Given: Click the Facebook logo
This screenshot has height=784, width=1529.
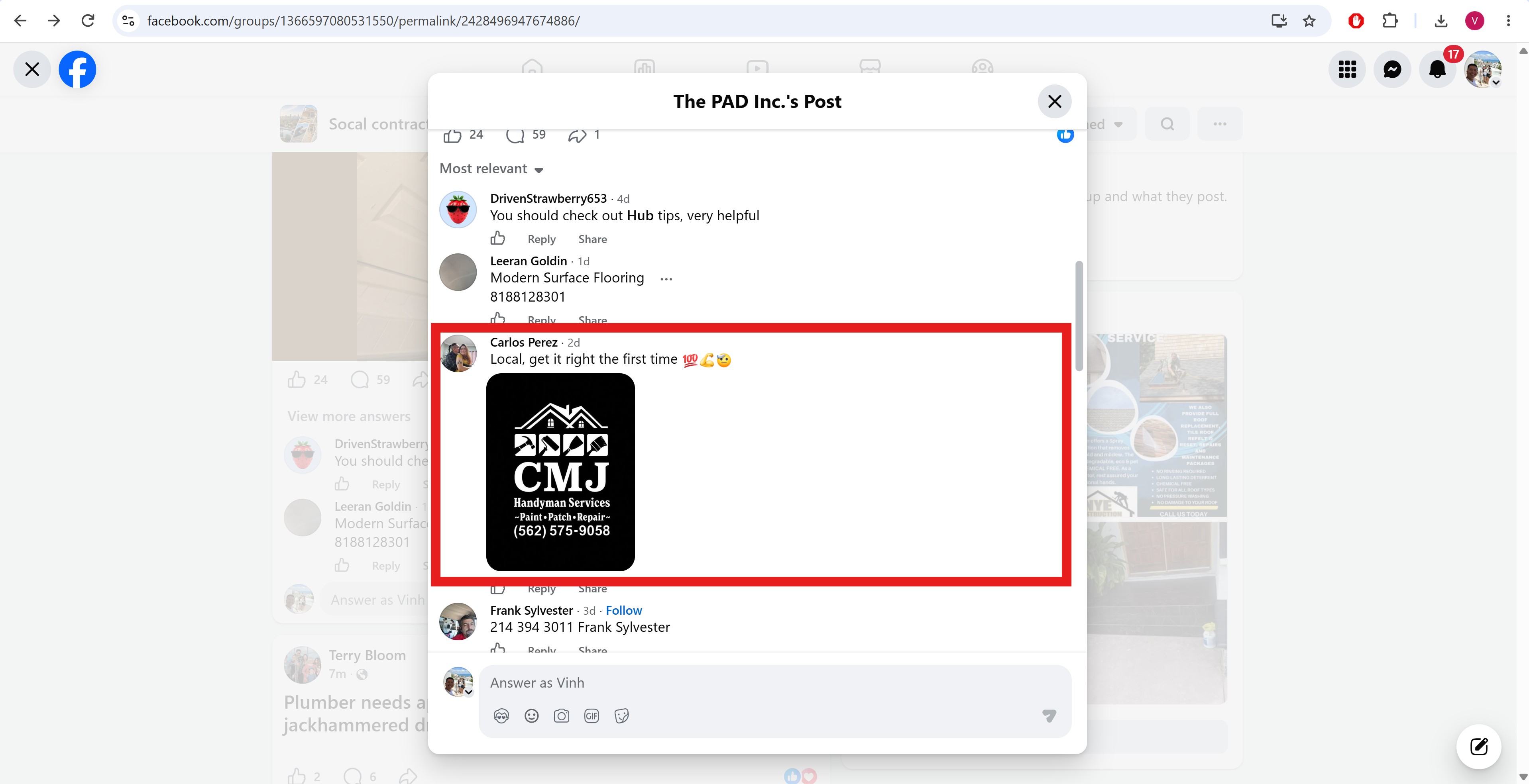Looking at the screenshot, I should click(77, 69).
